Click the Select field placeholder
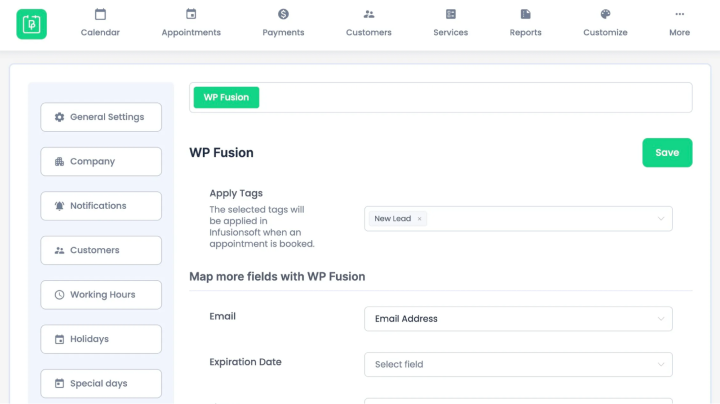 (x=399, y=365)
